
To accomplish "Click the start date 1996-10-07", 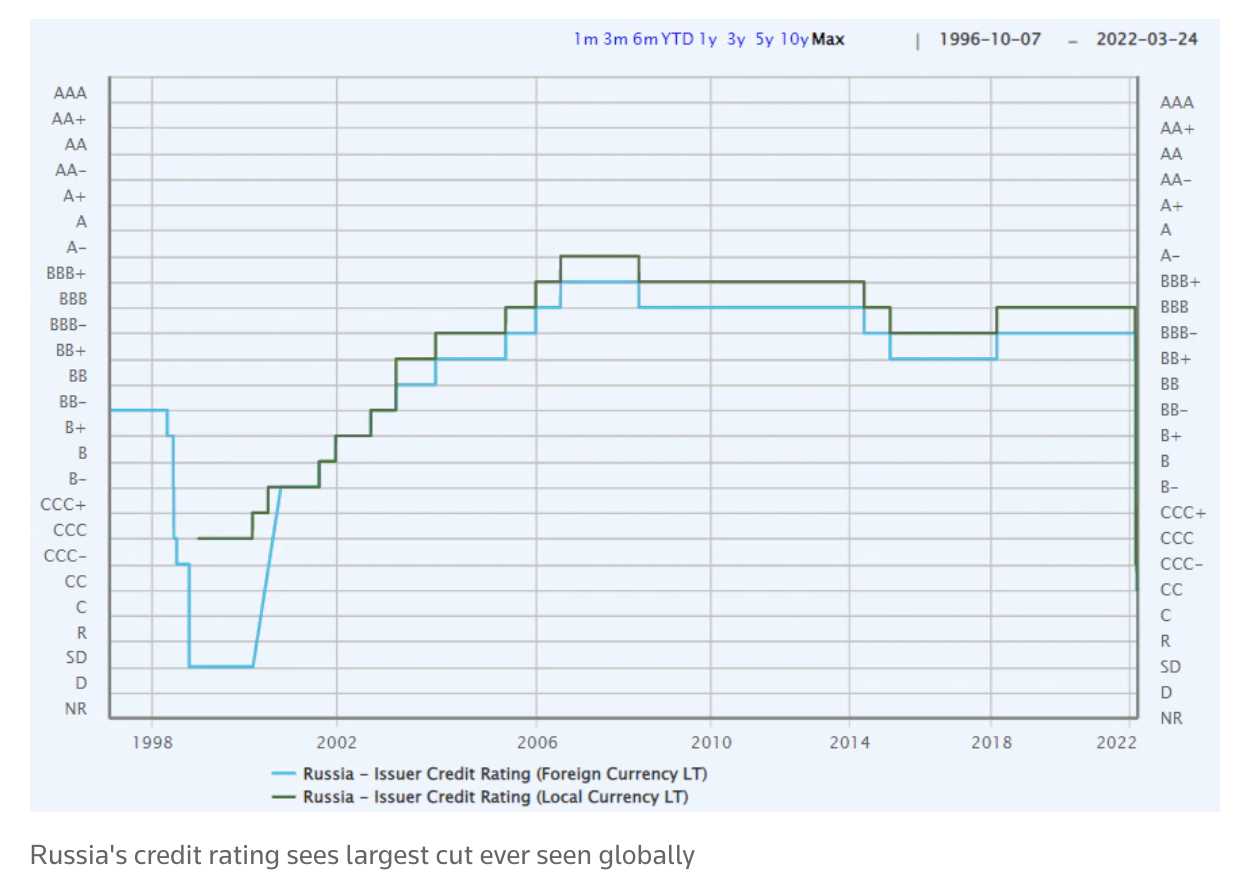I will coord(990,39).
